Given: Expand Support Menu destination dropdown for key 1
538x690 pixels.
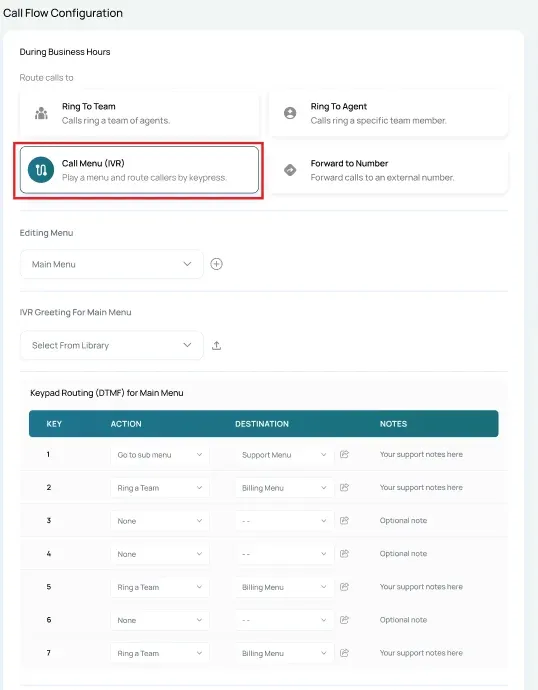Looking at the screenshot, I should [284, 455].
